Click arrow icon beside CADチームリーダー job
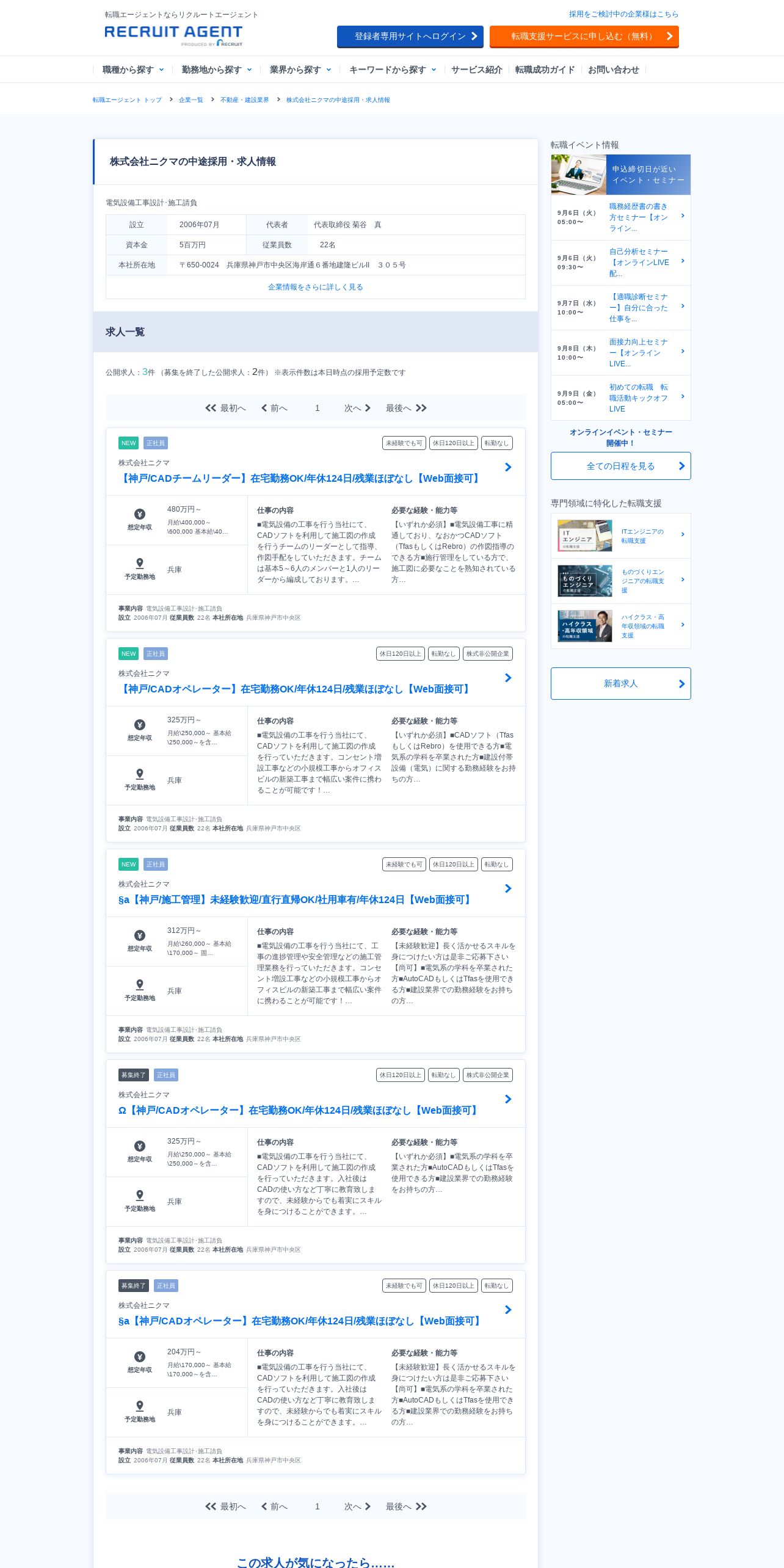 pos(508,467)
